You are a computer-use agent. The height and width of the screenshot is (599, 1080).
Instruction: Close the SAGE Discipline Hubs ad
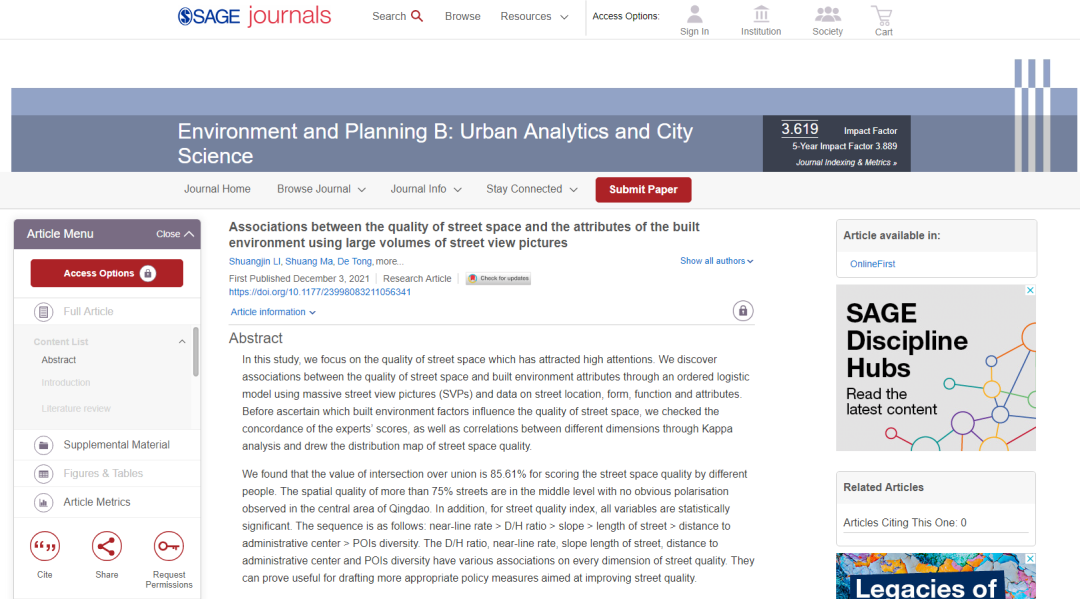[x=1030, y=291]
